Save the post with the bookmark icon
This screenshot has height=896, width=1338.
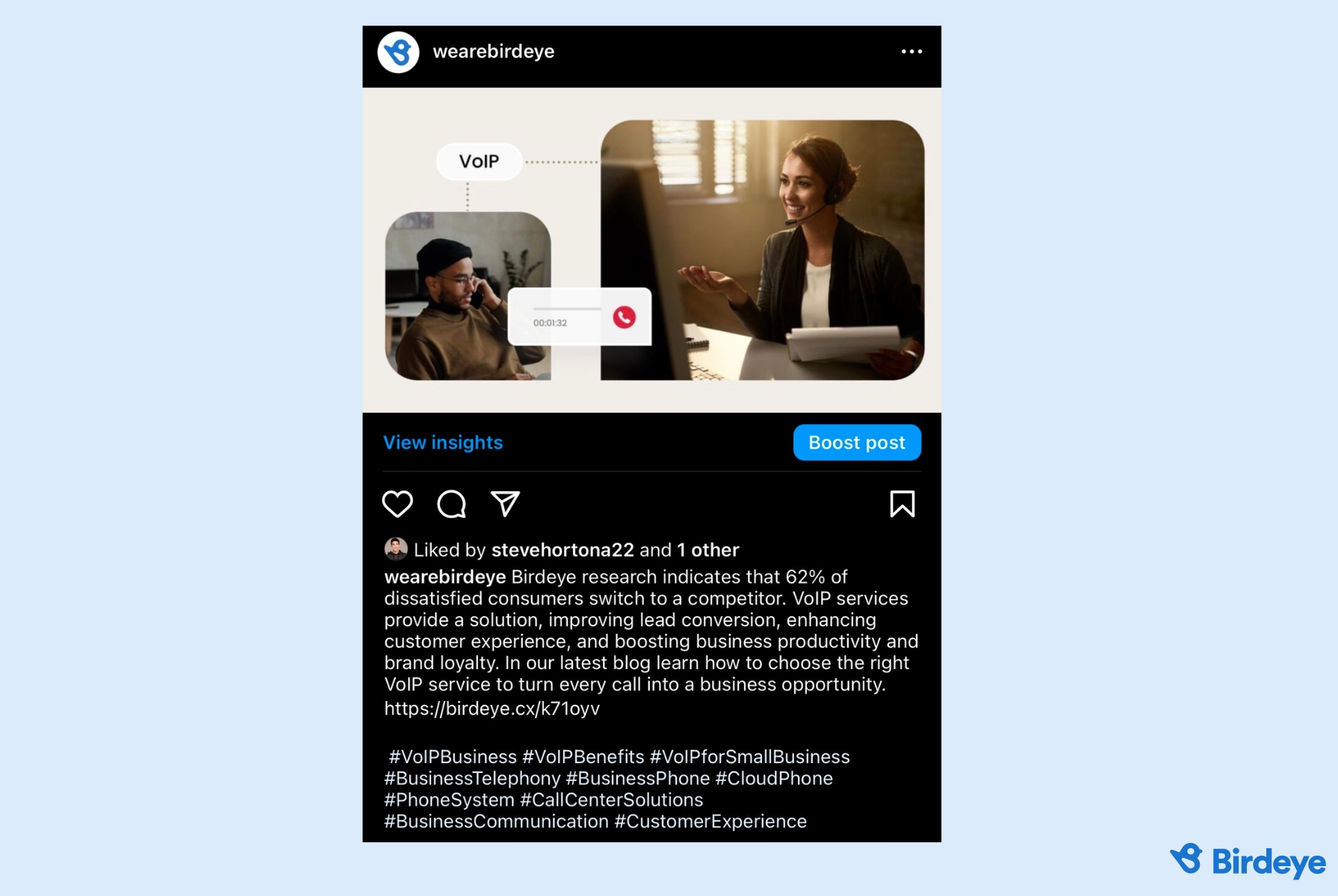902,504
